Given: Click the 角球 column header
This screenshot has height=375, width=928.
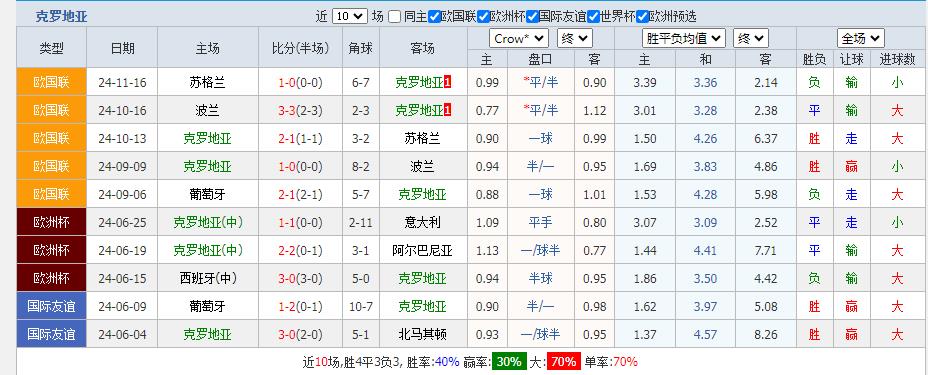Looking at the screenshot, I should 361,48.
